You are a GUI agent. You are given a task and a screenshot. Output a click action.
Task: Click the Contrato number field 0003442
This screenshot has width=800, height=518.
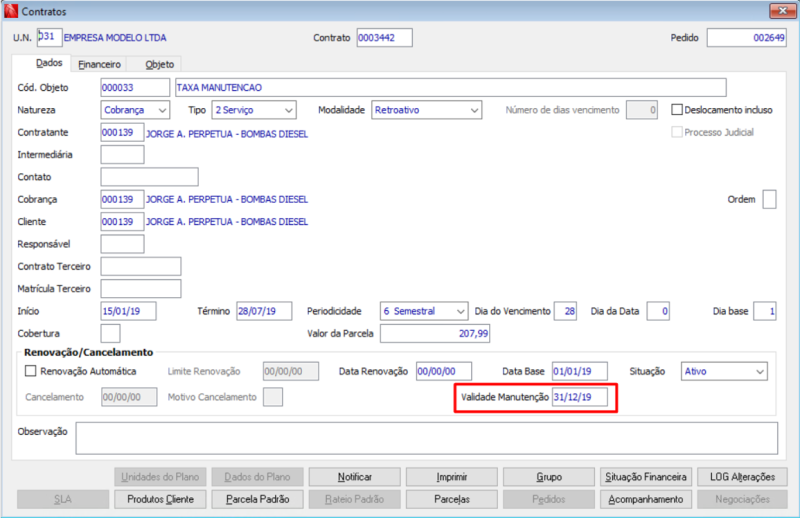pos(385,38)
